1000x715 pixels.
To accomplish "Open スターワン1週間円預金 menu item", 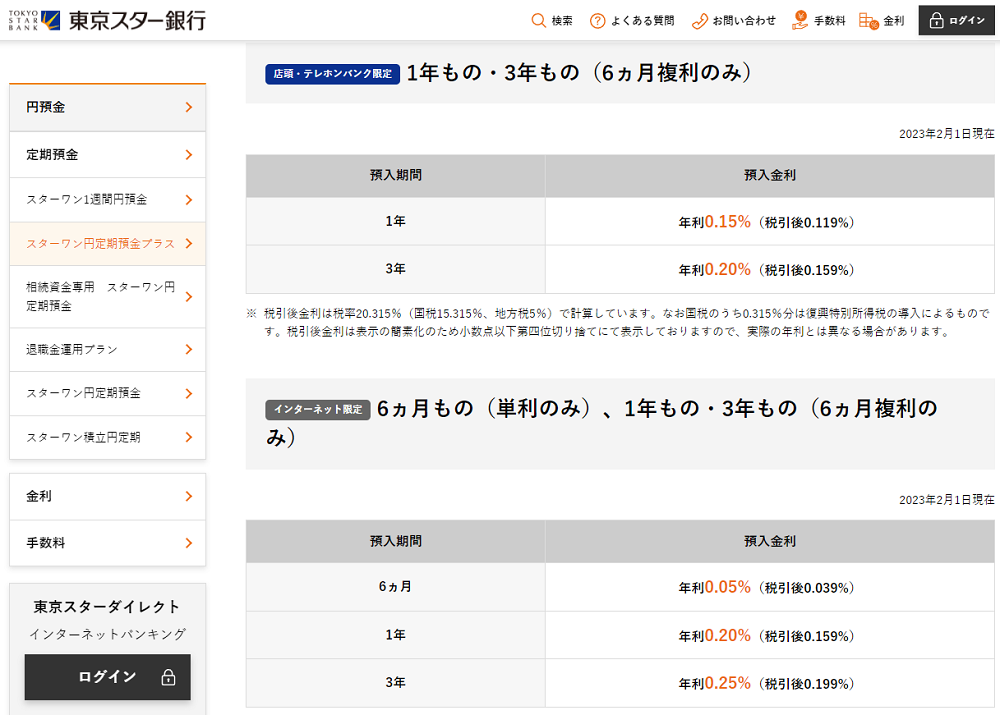I will pyautogui.click(x=108, y=200).
